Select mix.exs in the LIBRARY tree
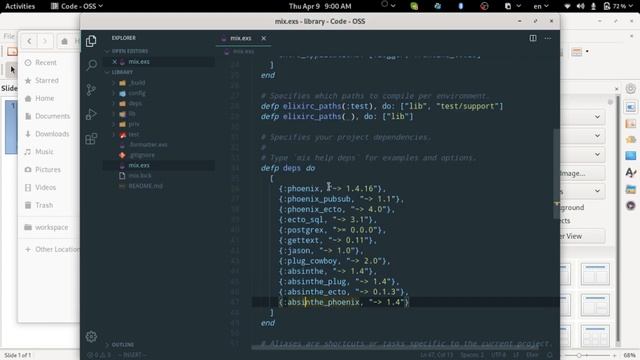This screenshot has height=360, width=640. tap(139, 165)
